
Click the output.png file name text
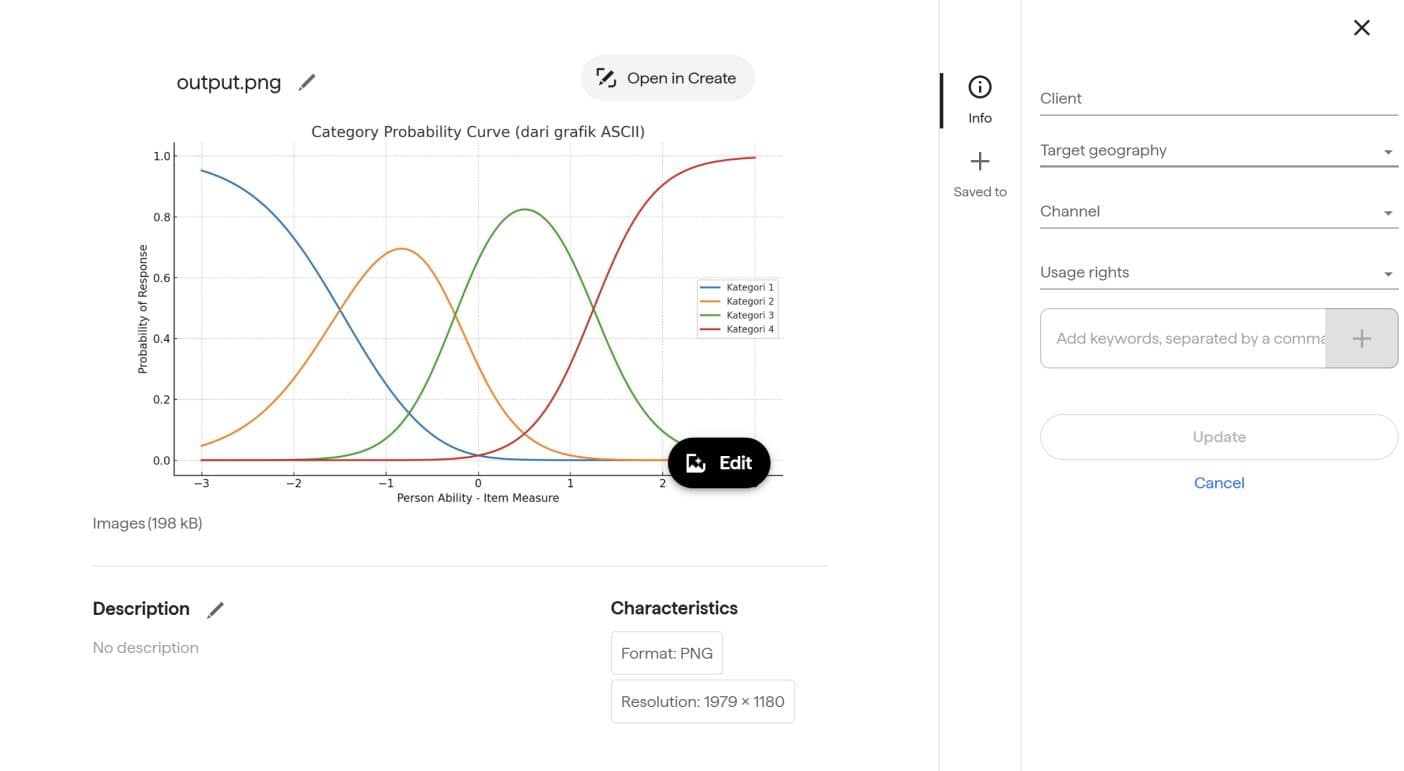click(x=229, y=82)
